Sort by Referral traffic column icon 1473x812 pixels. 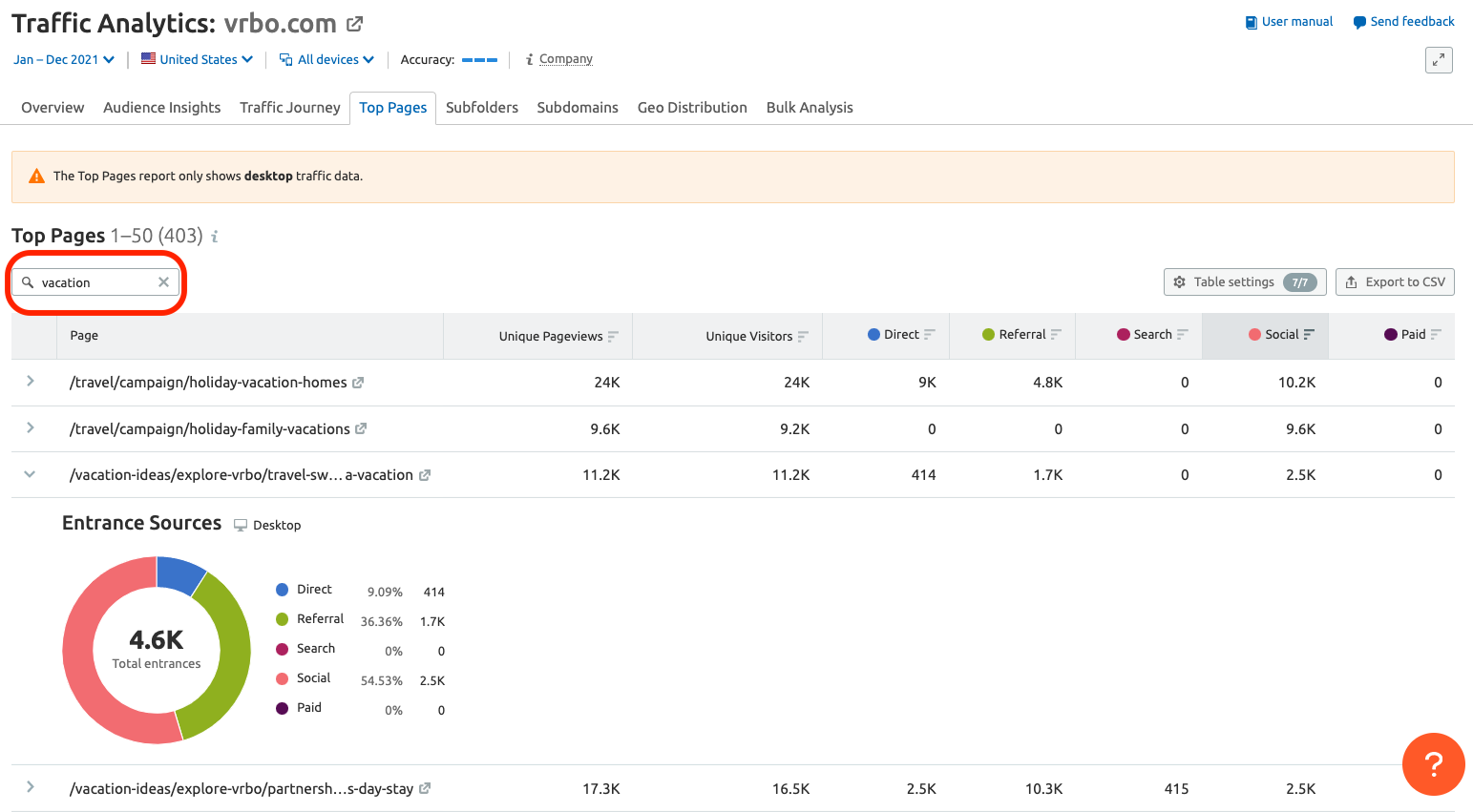pyautogui.click(x=1056, y=334)
